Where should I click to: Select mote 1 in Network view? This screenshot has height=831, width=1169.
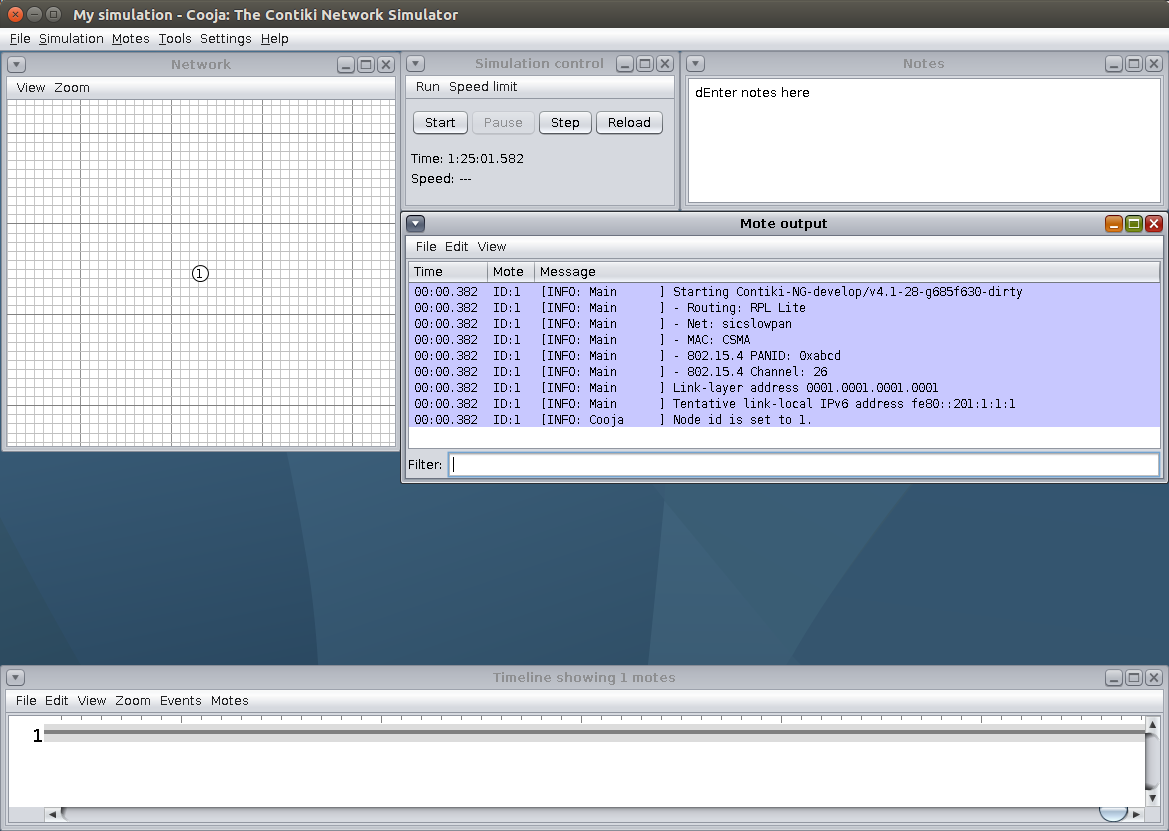point(200,274)
